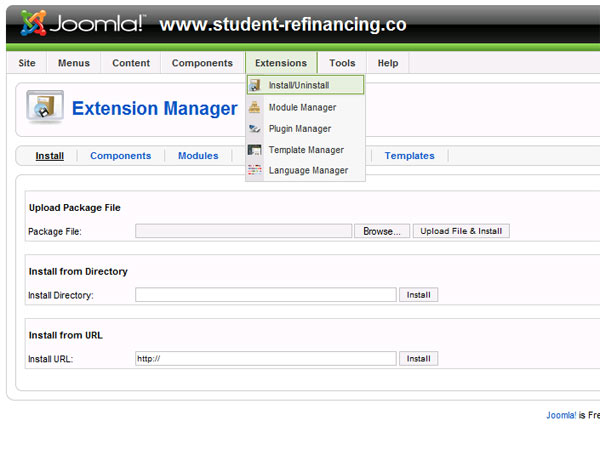Image resolution: width=600 pixels, height=472 pixels.
Task: Switch to the Modules submenu tab
Action: pyautogui.click(x=198, y=156)
